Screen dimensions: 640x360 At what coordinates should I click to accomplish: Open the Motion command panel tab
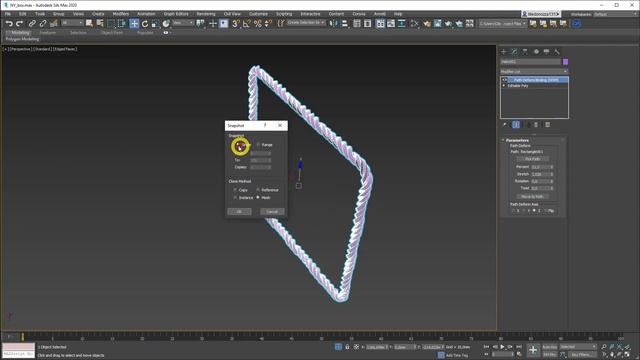point(536,52)
